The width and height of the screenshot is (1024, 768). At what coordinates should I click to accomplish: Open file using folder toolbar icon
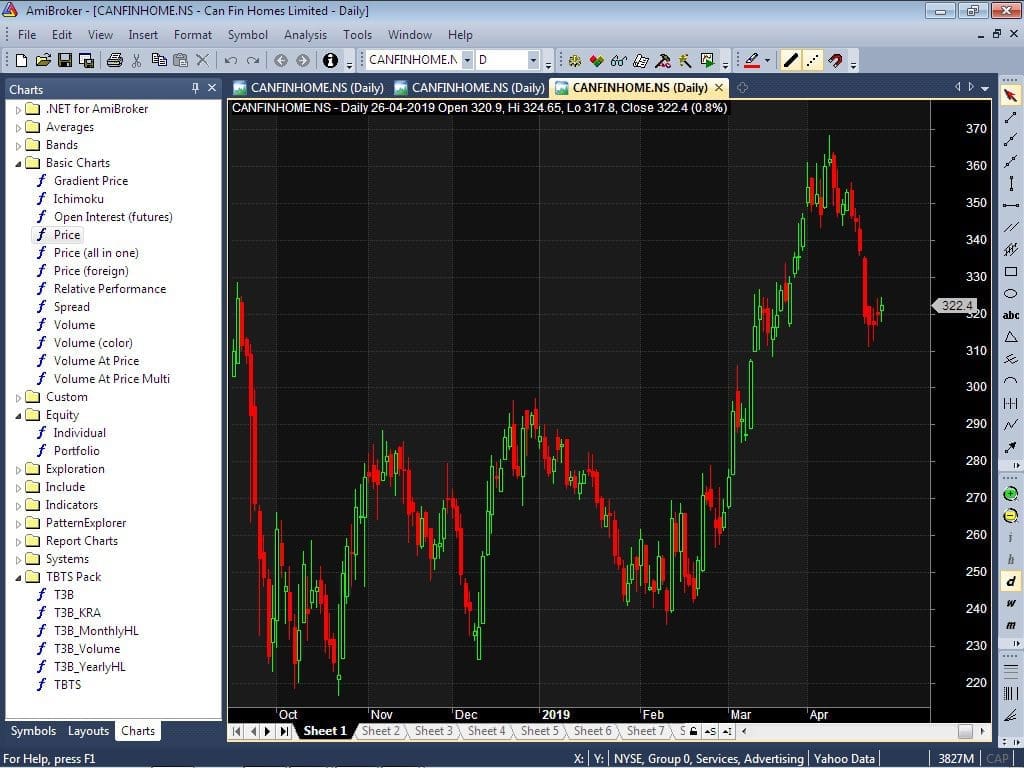pyautogui.click(x=43, y=61)
